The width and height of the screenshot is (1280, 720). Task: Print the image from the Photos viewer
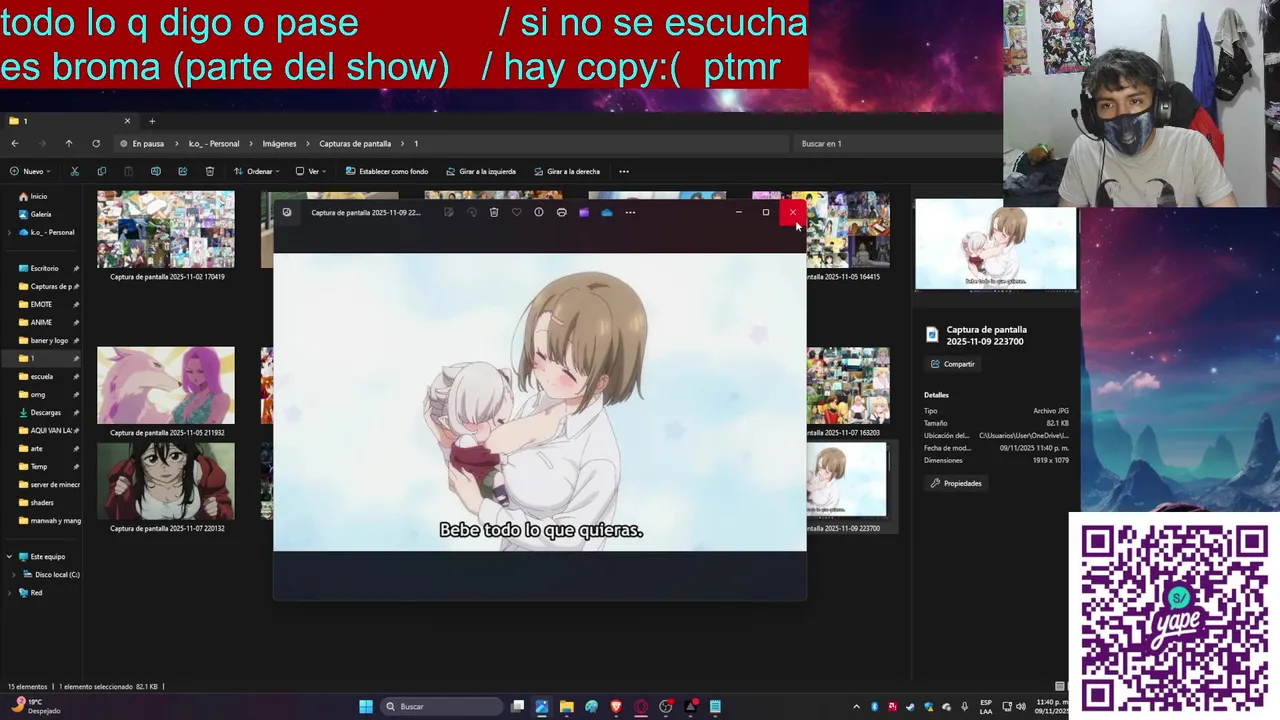coord(561,212)
